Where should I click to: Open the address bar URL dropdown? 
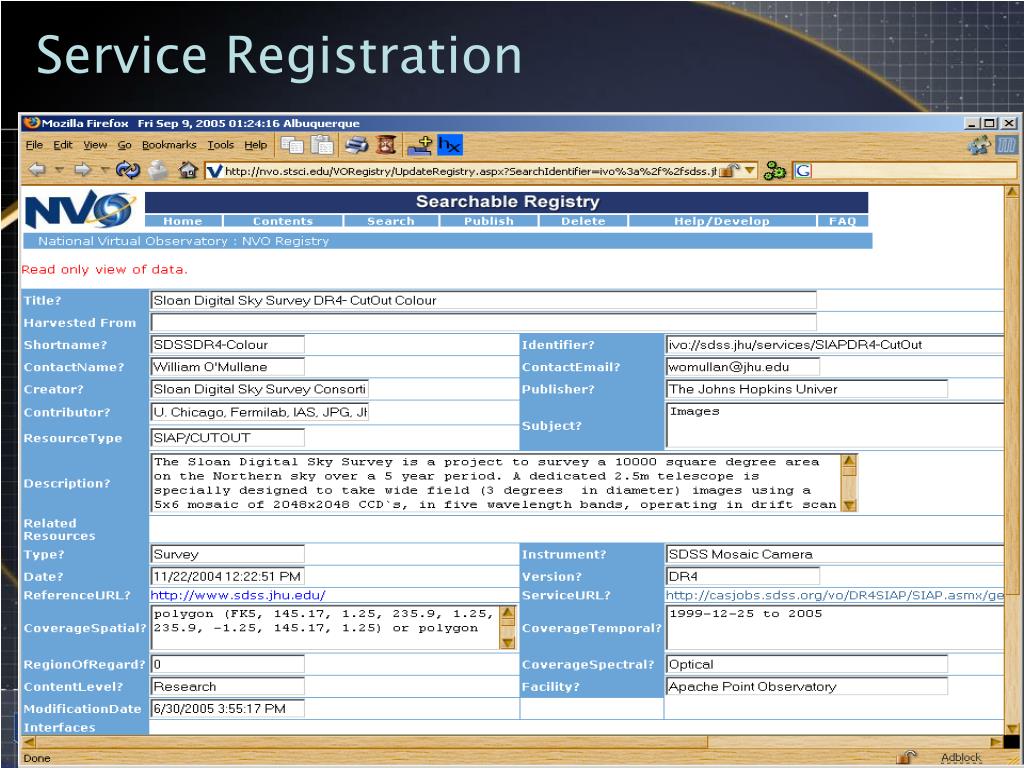click(x=750, y=170)
